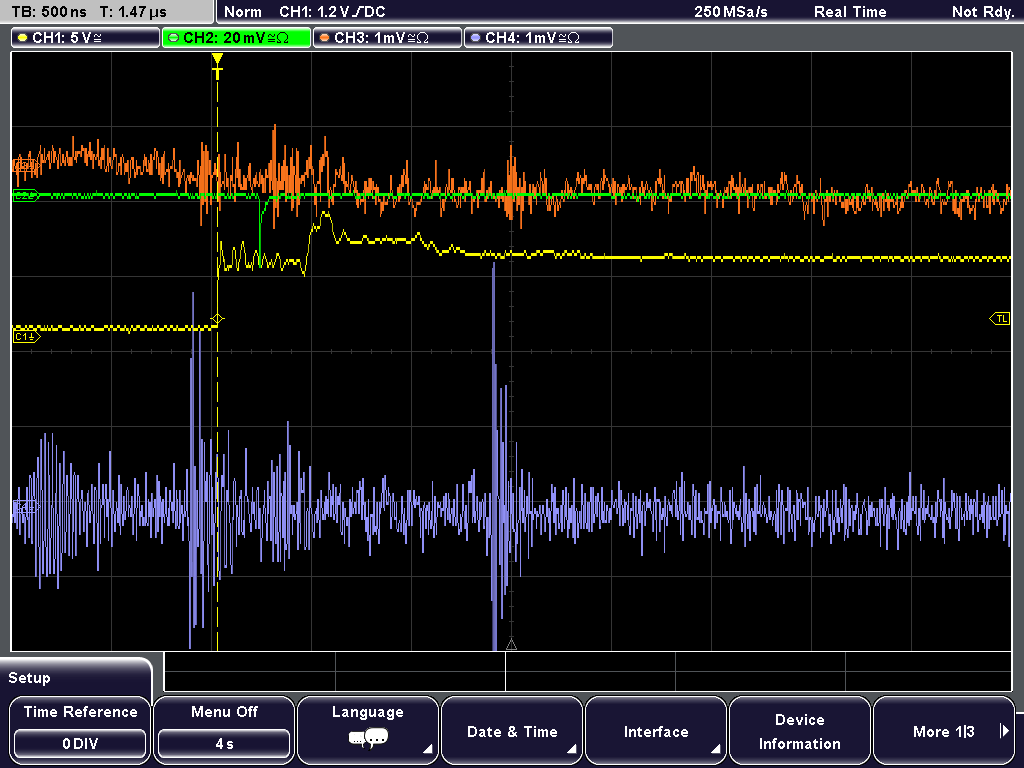Click the memory overview bar below the graph

[x=588, y=671]
